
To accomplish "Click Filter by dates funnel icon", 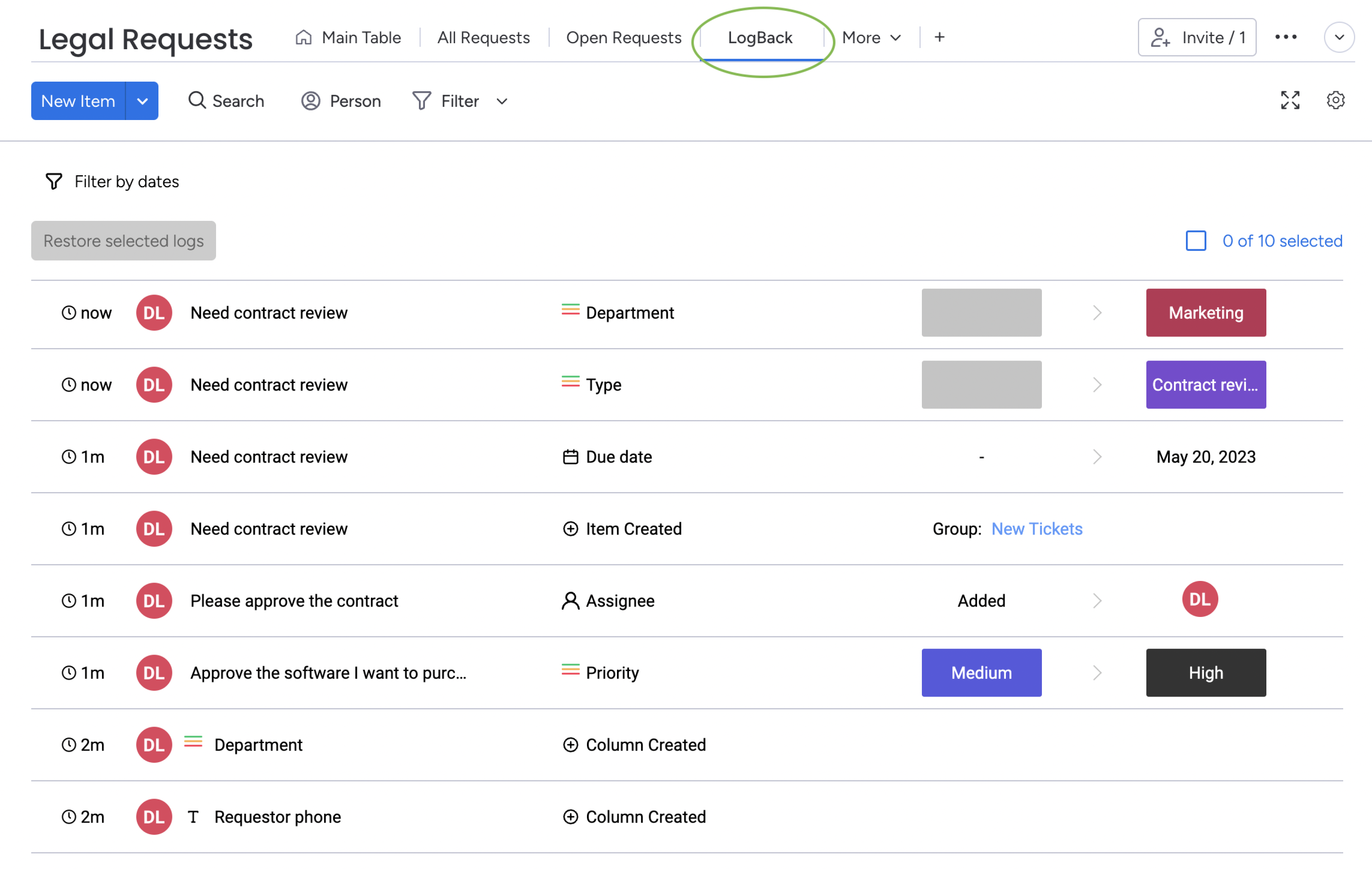I will [x=54, y=181].
